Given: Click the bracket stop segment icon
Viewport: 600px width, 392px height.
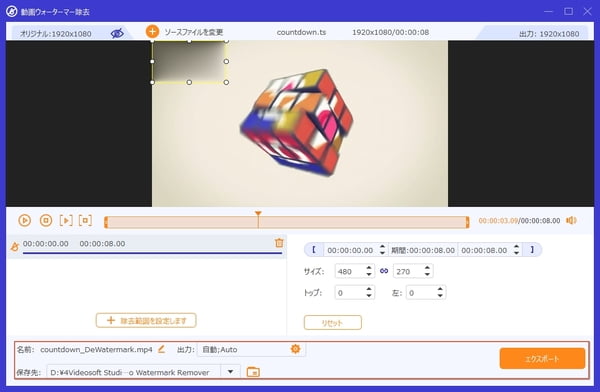Looking at the screenshot, I should [85, 220].
